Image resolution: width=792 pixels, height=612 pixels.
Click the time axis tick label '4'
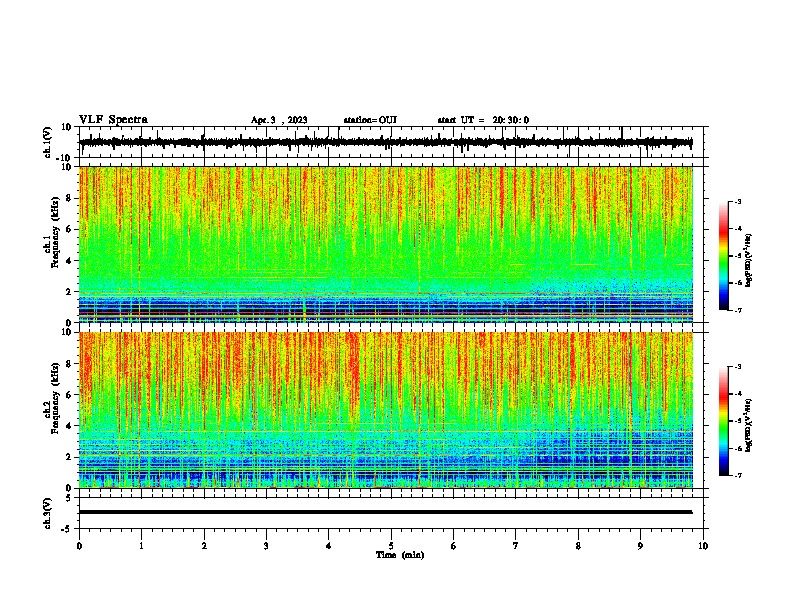[x=329, y=546]
